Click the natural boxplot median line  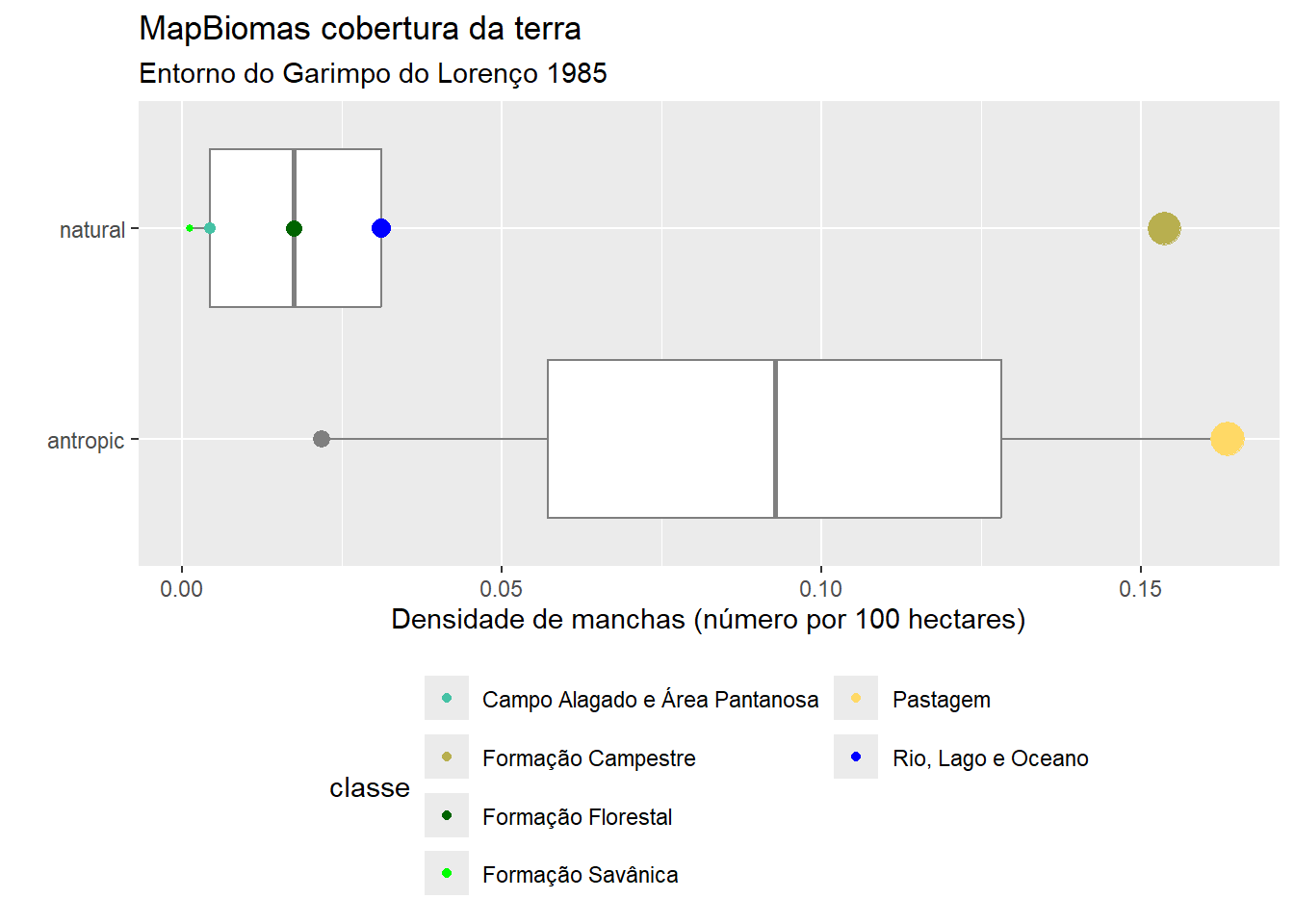pos(295,228)
